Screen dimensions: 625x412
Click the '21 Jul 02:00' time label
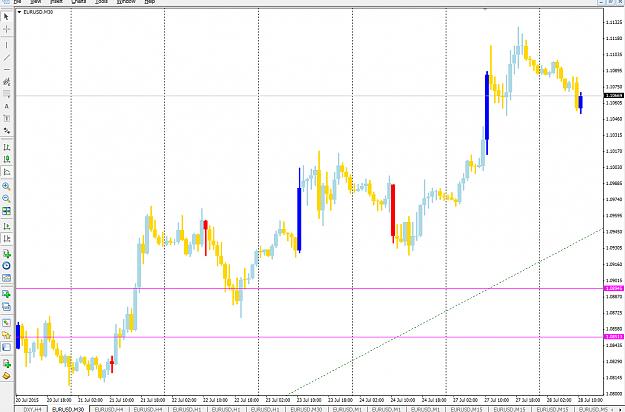pyautogui.click(x=90, y=400)
